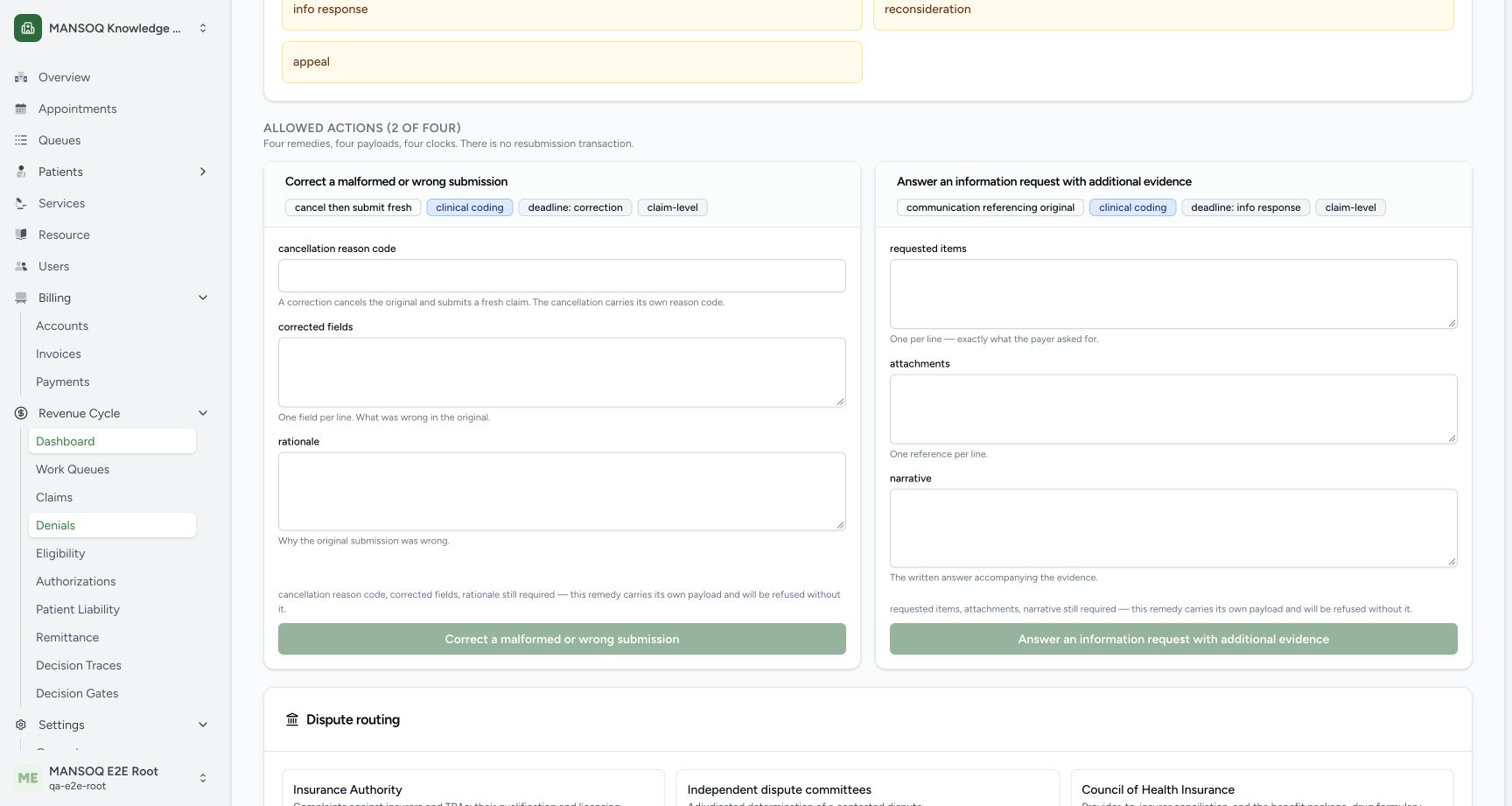
Task: Open the Payments menu item
Action: click(112, 382)
